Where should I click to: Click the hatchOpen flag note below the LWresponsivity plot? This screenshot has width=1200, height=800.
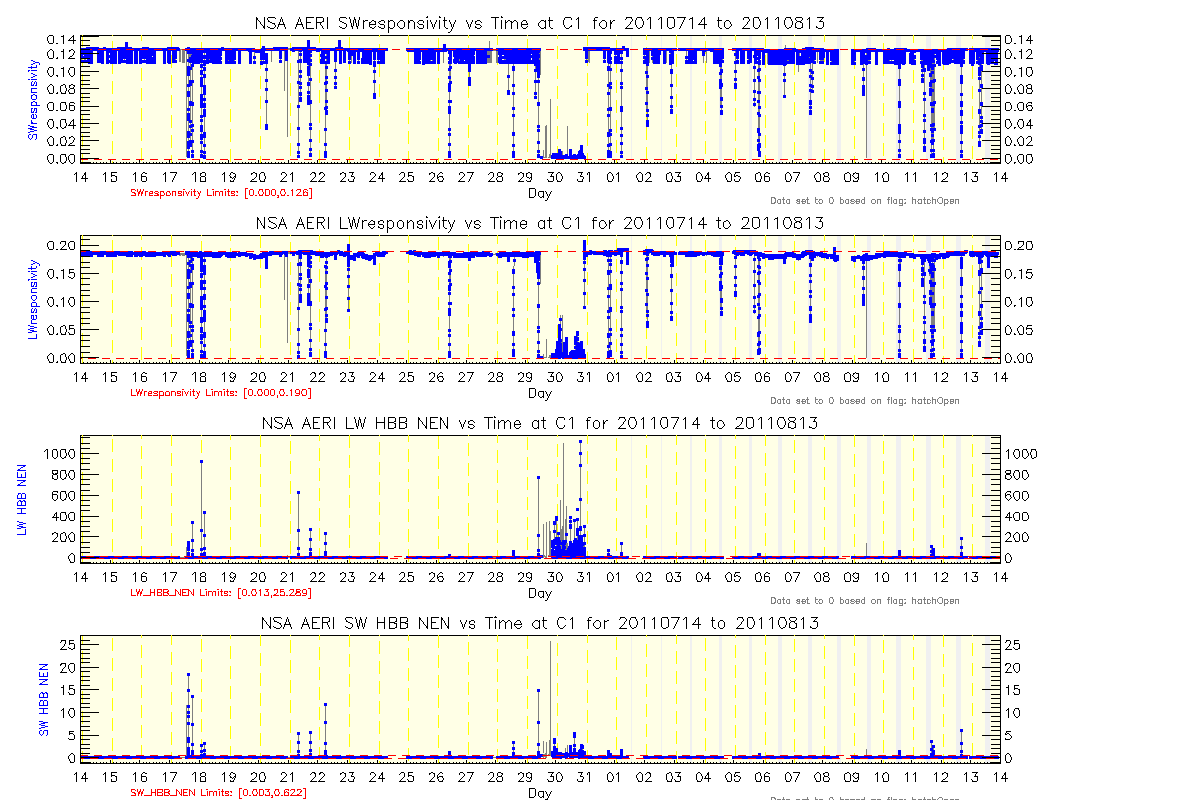pyautogui.click(x=865, y=401)
